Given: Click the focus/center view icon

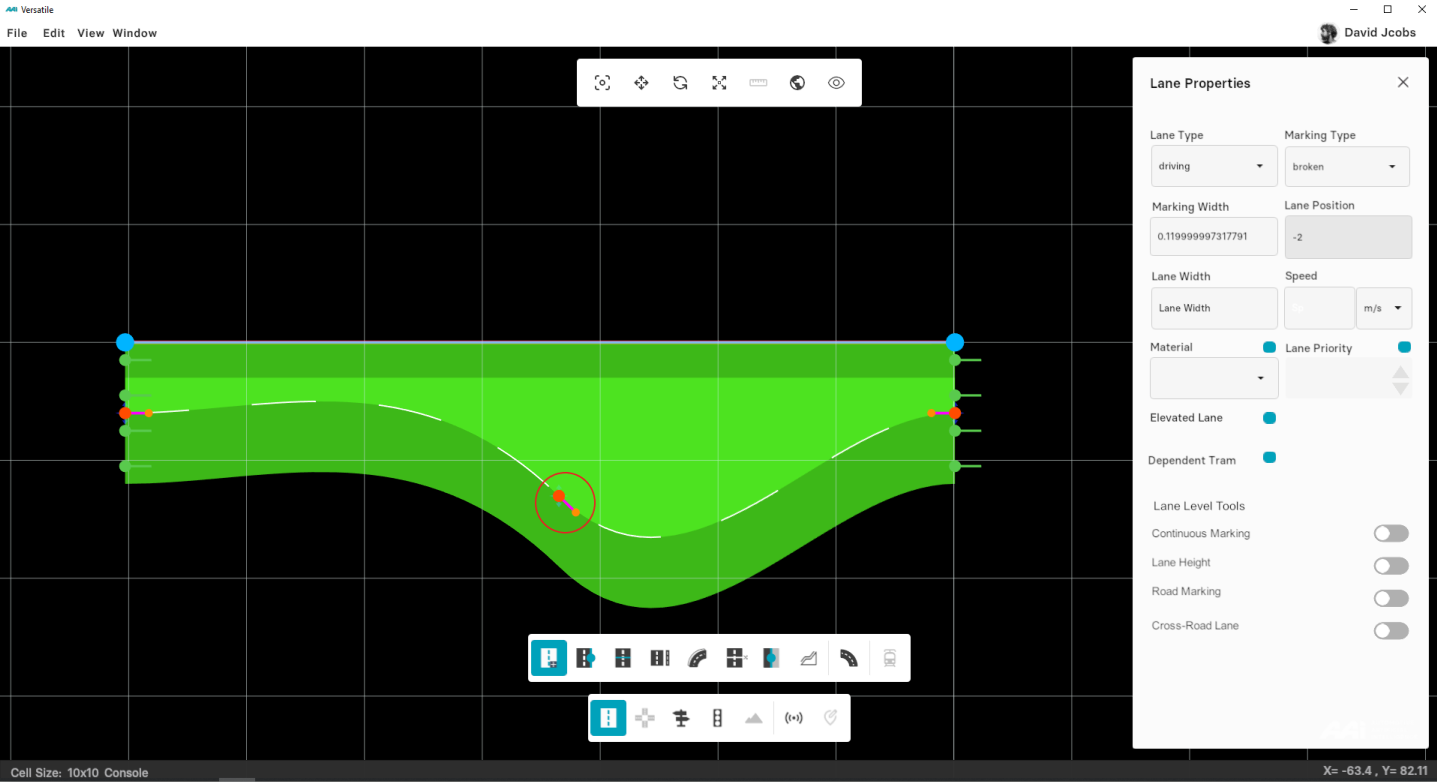Looking at the screenshot, I should [x=602, y=83].
